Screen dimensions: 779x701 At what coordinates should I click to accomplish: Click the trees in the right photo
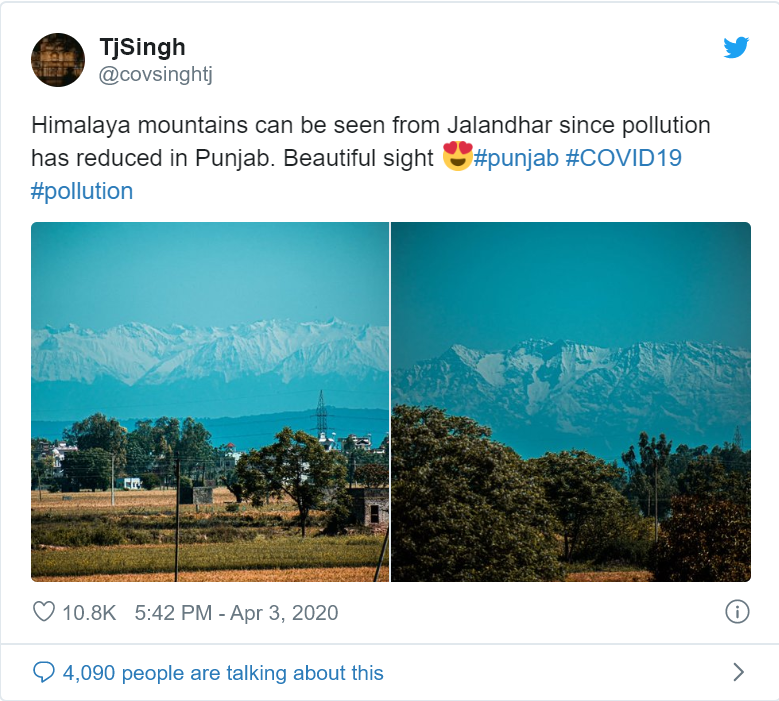(571, 502)
